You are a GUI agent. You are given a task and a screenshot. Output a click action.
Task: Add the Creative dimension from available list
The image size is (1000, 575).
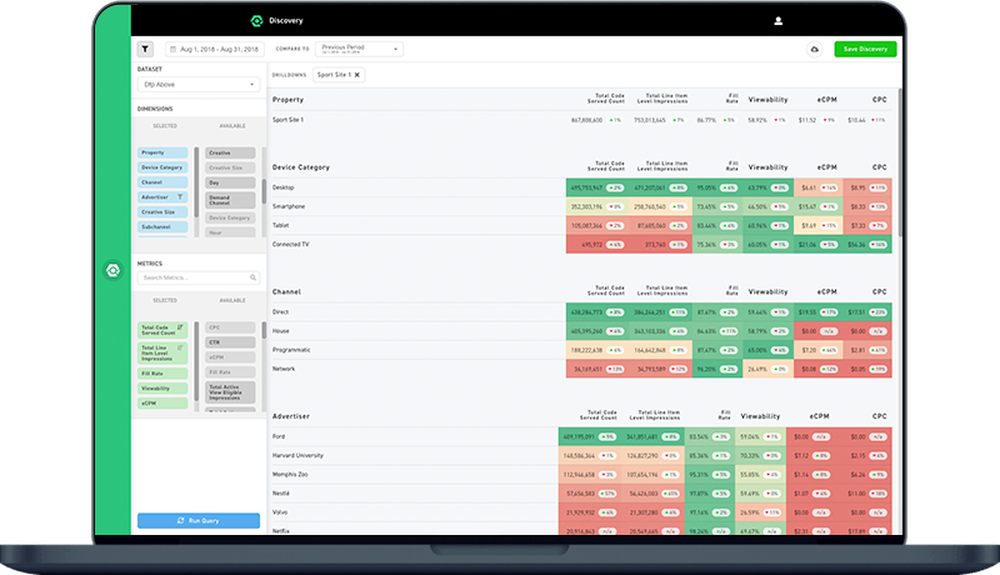230,153
